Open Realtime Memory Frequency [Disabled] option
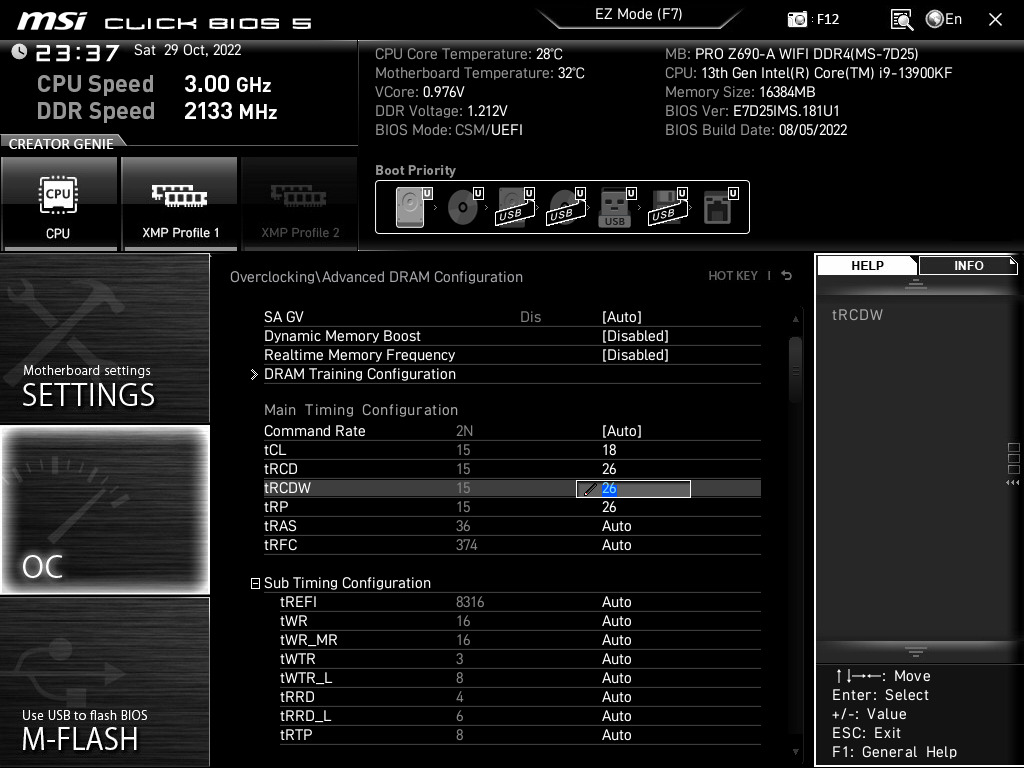1024x768 pixels. (x=635, y=355)
